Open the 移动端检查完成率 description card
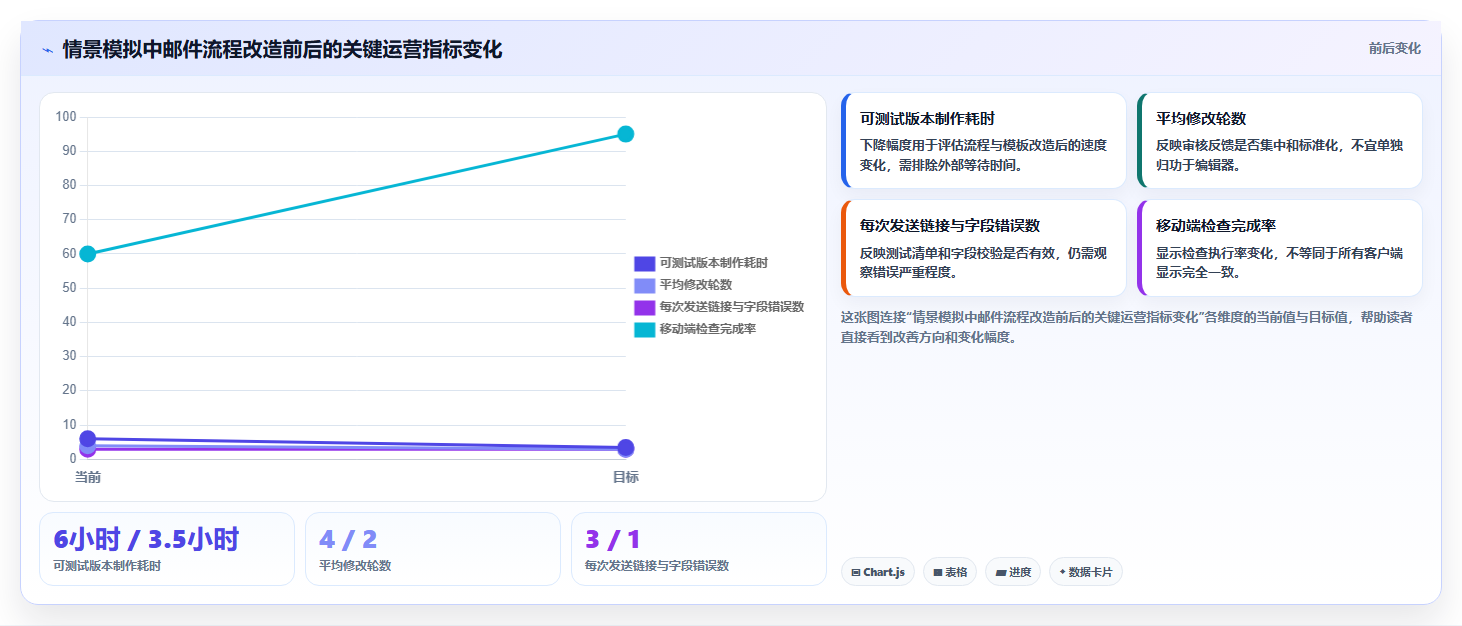 [x=1280, y=248]
